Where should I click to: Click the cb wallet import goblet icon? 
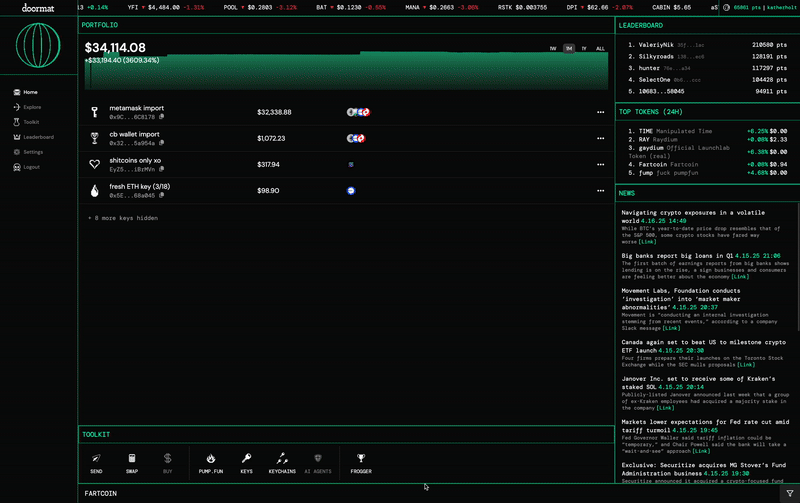coord(94,138)
